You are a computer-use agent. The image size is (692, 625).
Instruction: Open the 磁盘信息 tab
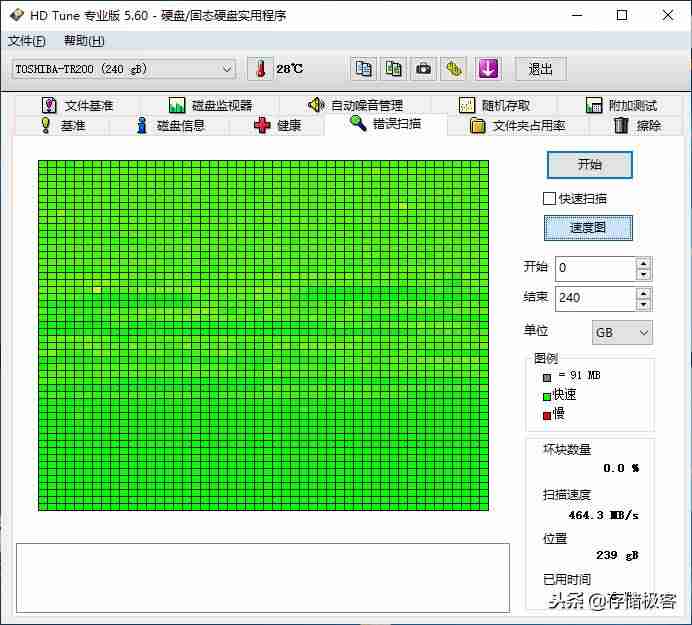click(x=170, y=126)
